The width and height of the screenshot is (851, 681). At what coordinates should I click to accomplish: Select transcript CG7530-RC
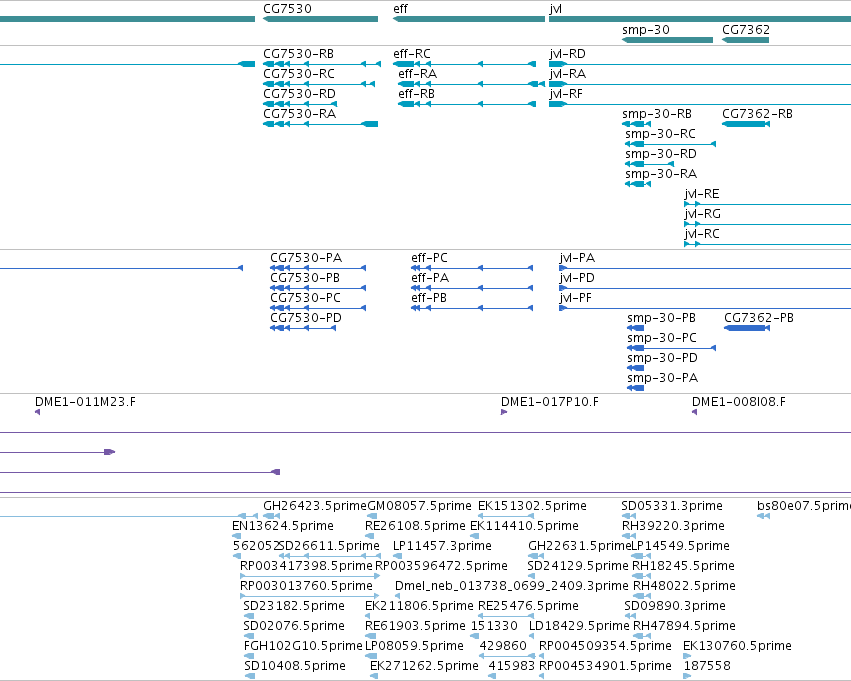point(319,84)
